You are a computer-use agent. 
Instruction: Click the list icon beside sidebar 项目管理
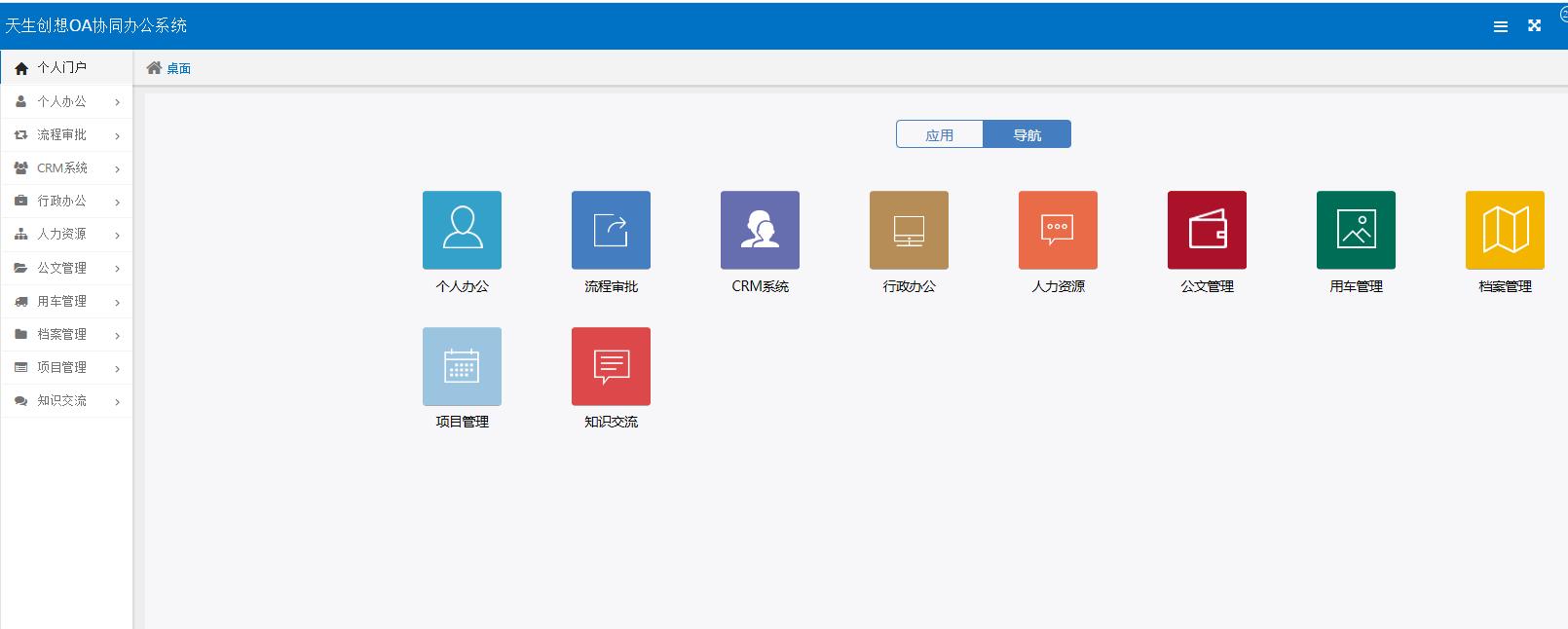tap(20, 367)
